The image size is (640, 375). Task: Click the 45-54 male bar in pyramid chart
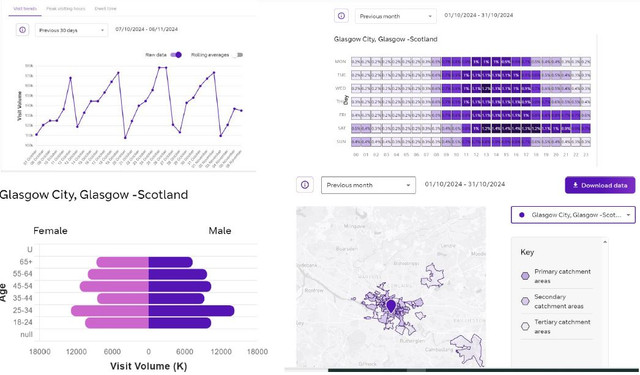(x=180, y=286)
